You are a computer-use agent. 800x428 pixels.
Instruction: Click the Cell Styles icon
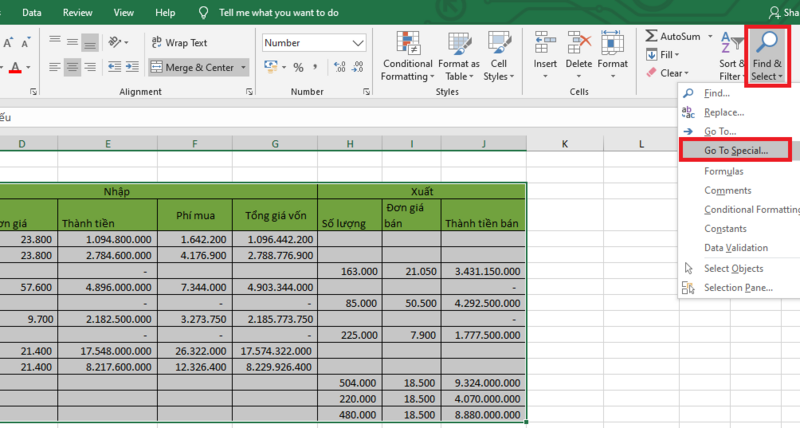(x=497, y=43)
